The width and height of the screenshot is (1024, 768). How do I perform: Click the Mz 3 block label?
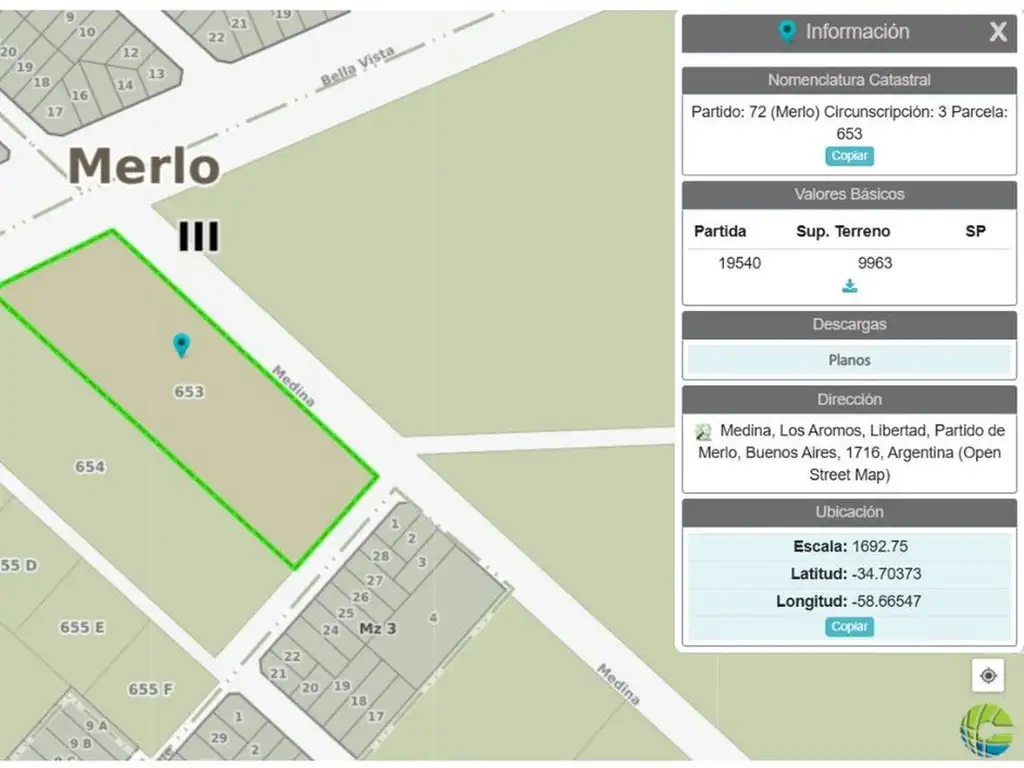pos(378,628)
